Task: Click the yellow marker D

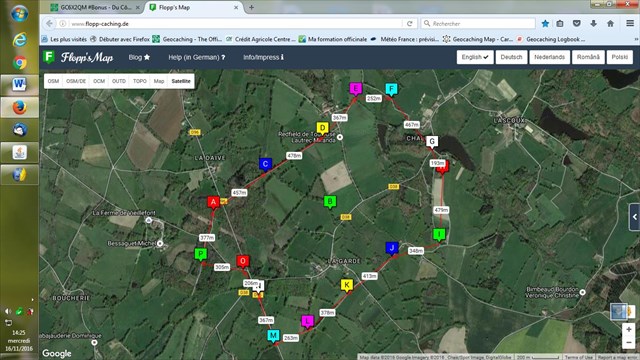Action: click(x=322, y=128)
